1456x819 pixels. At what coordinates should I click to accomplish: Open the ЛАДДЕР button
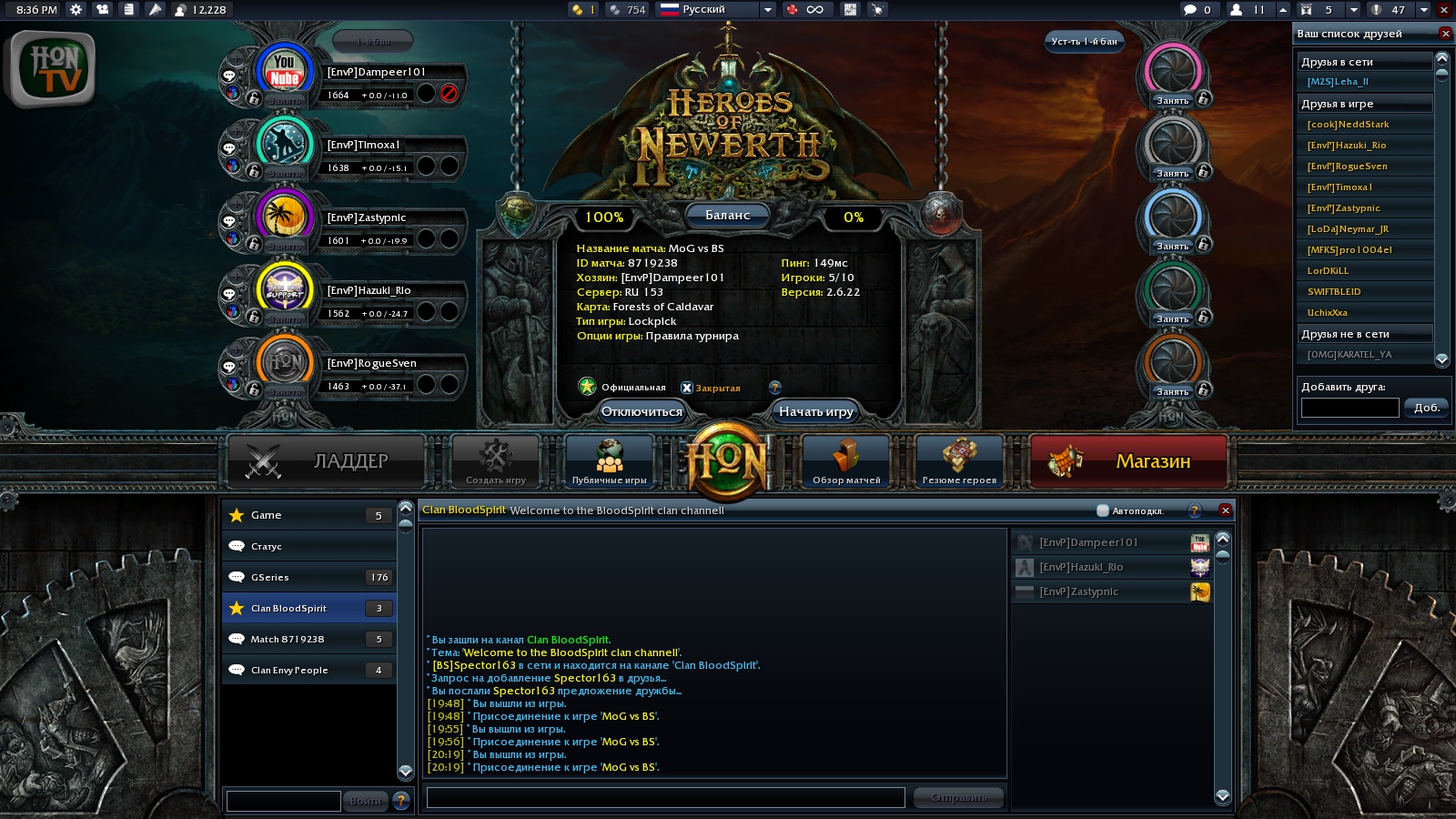(326, 461)
